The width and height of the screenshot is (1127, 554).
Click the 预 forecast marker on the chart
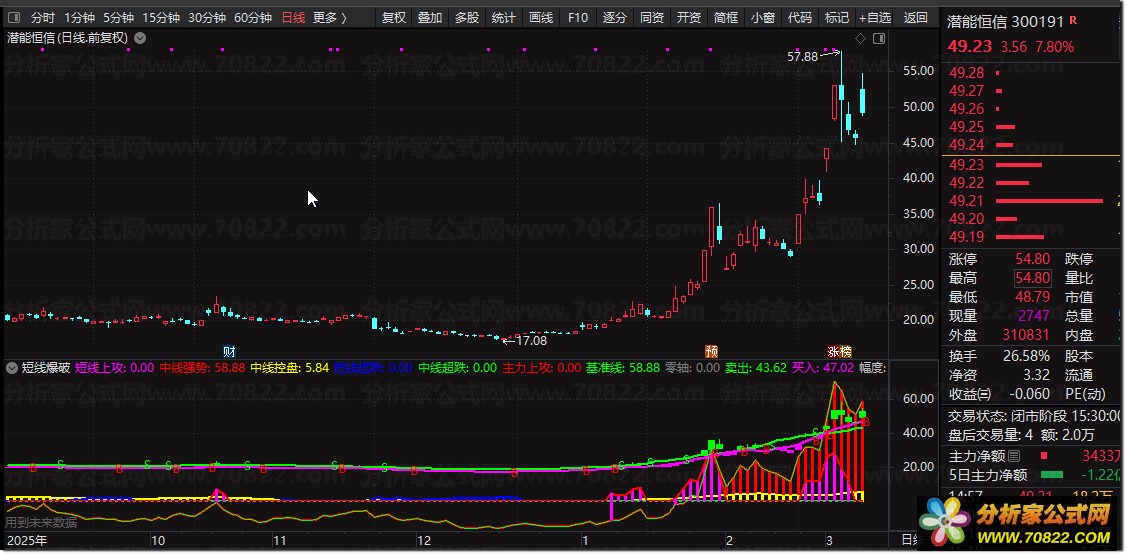(711, 352)
